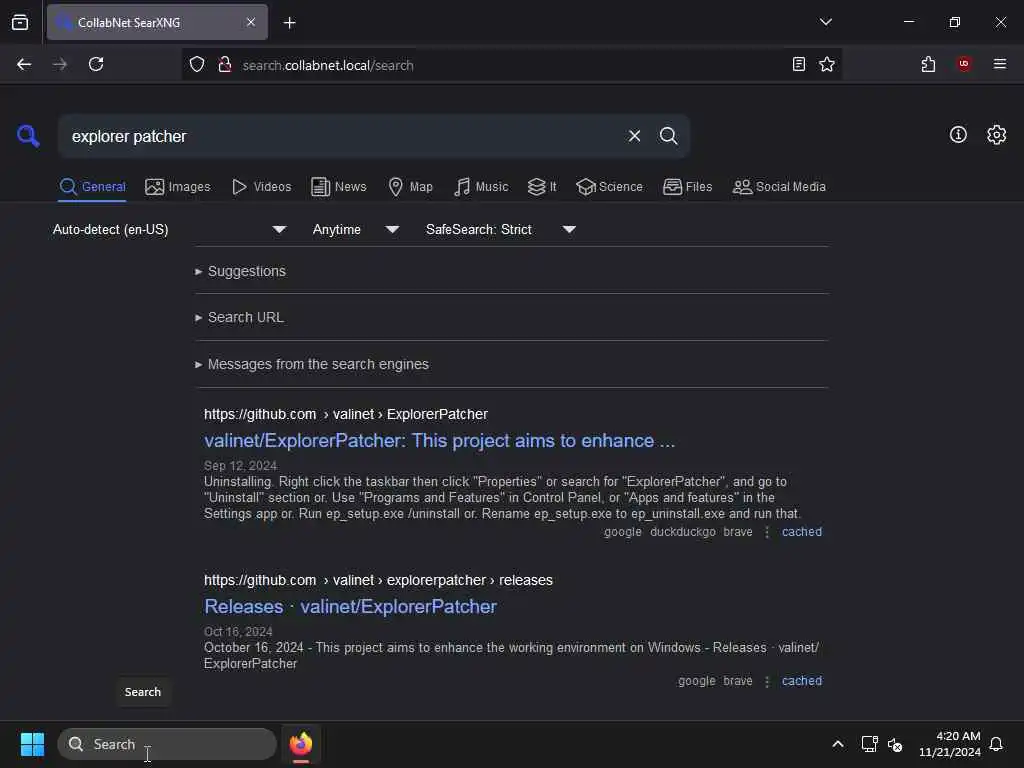Open network status tray icon
Image resolution: width=1024 pixels, height=768 pixels.
pos(869,744)
